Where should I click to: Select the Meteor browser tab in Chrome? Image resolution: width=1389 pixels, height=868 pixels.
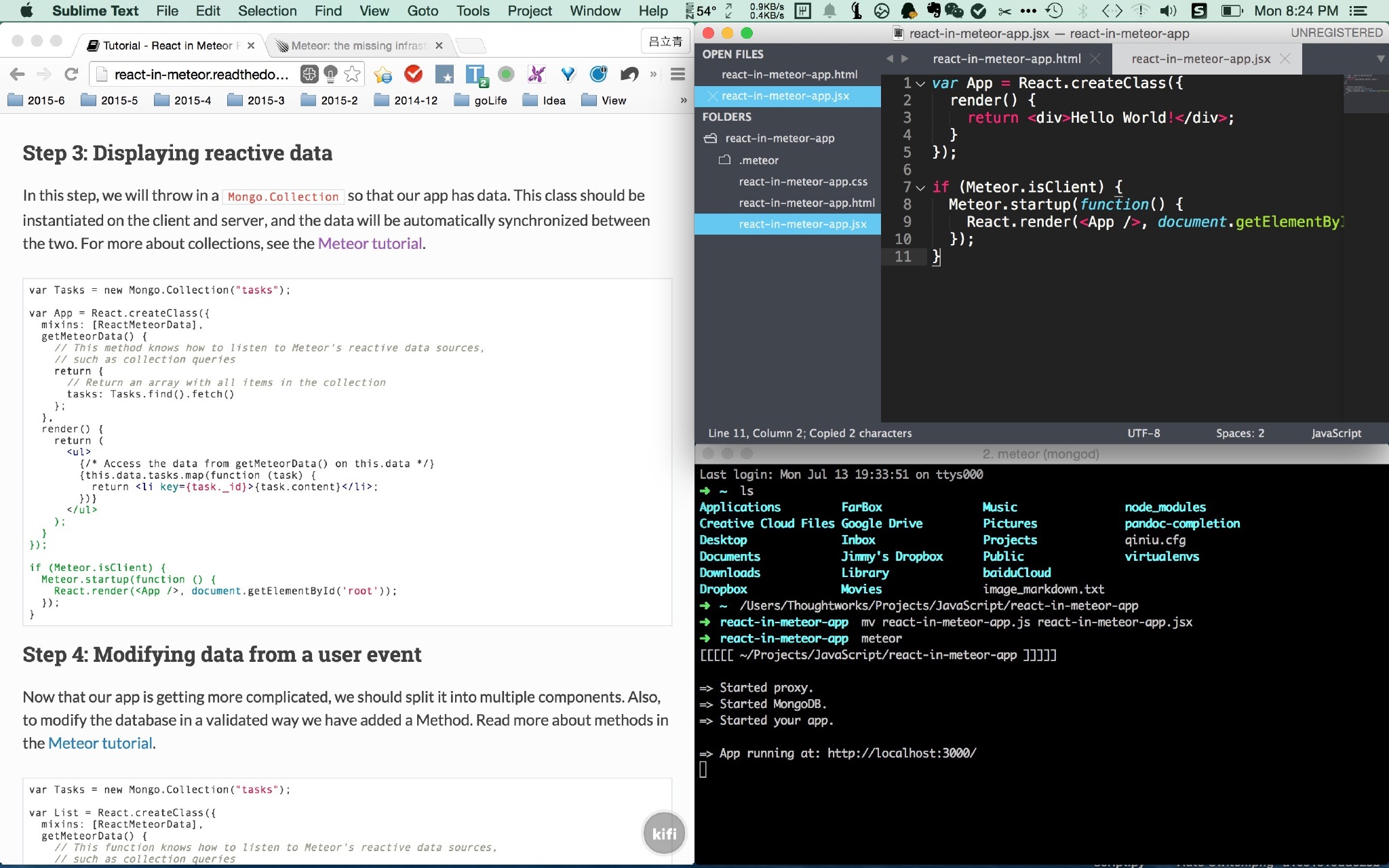pos(356,45)
